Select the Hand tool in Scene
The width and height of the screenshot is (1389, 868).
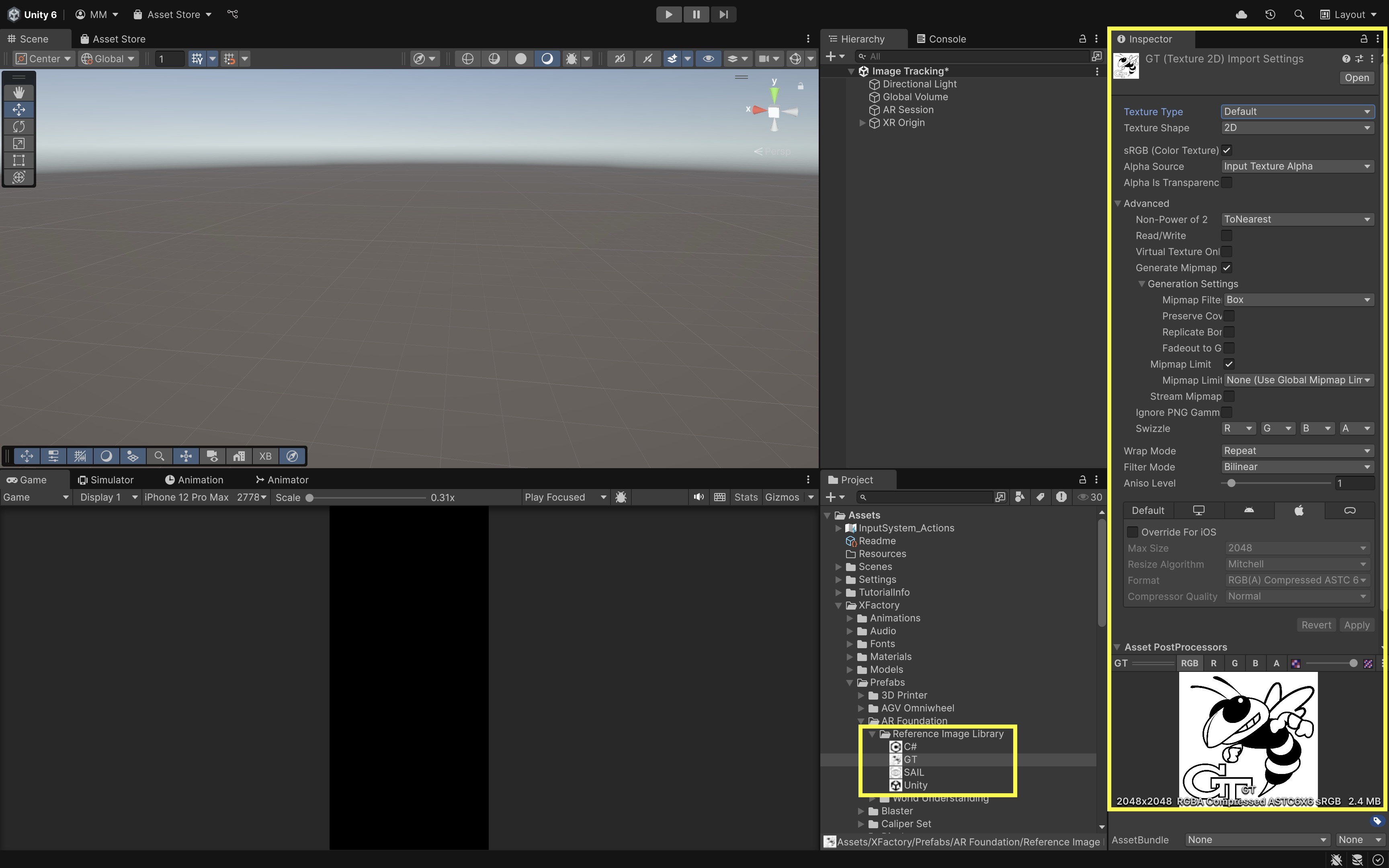(18, 92)
